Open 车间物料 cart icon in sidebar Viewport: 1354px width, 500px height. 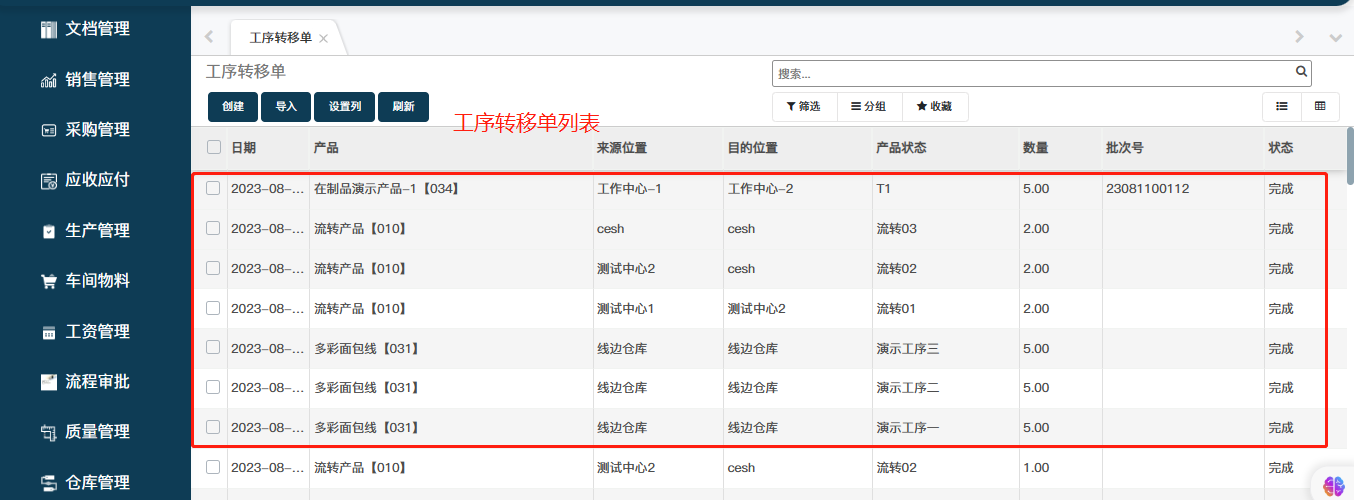tap(48, 281)
